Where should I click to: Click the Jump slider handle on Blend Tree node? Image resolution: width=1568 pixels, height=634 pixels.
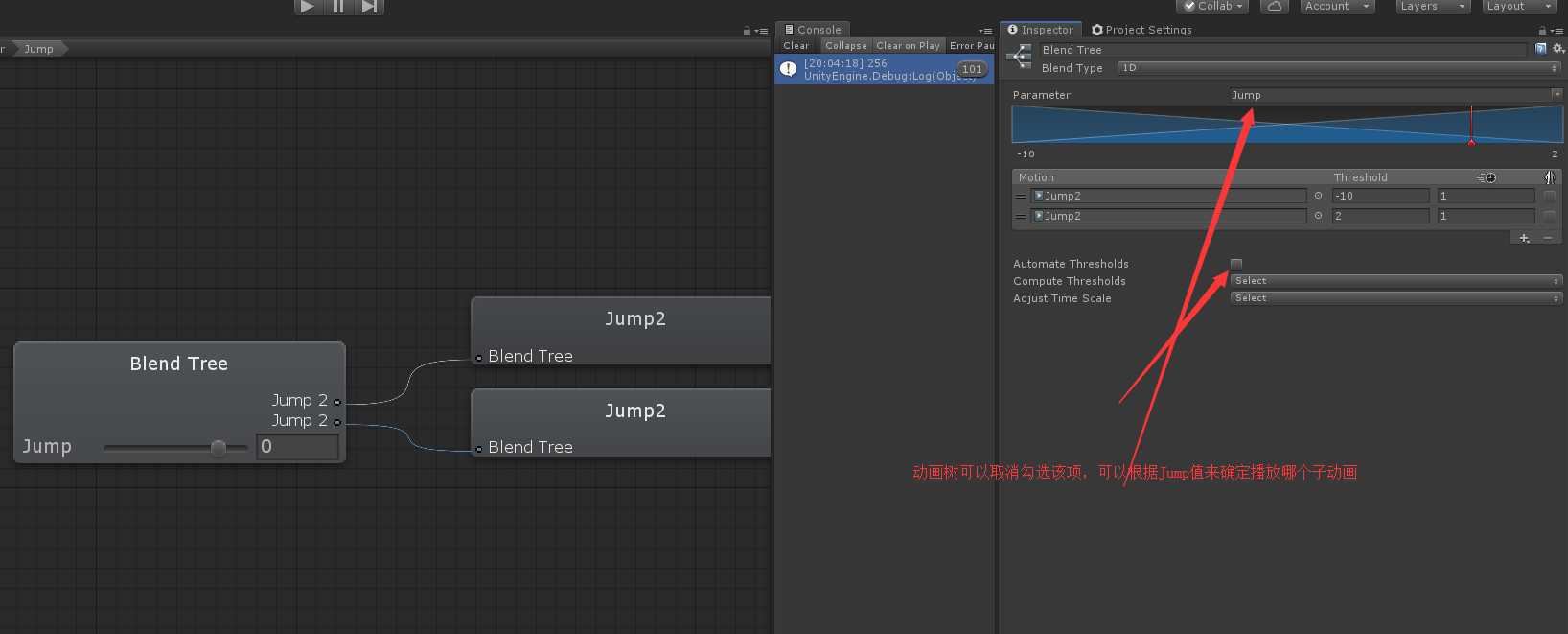click(x=219, y=448)
